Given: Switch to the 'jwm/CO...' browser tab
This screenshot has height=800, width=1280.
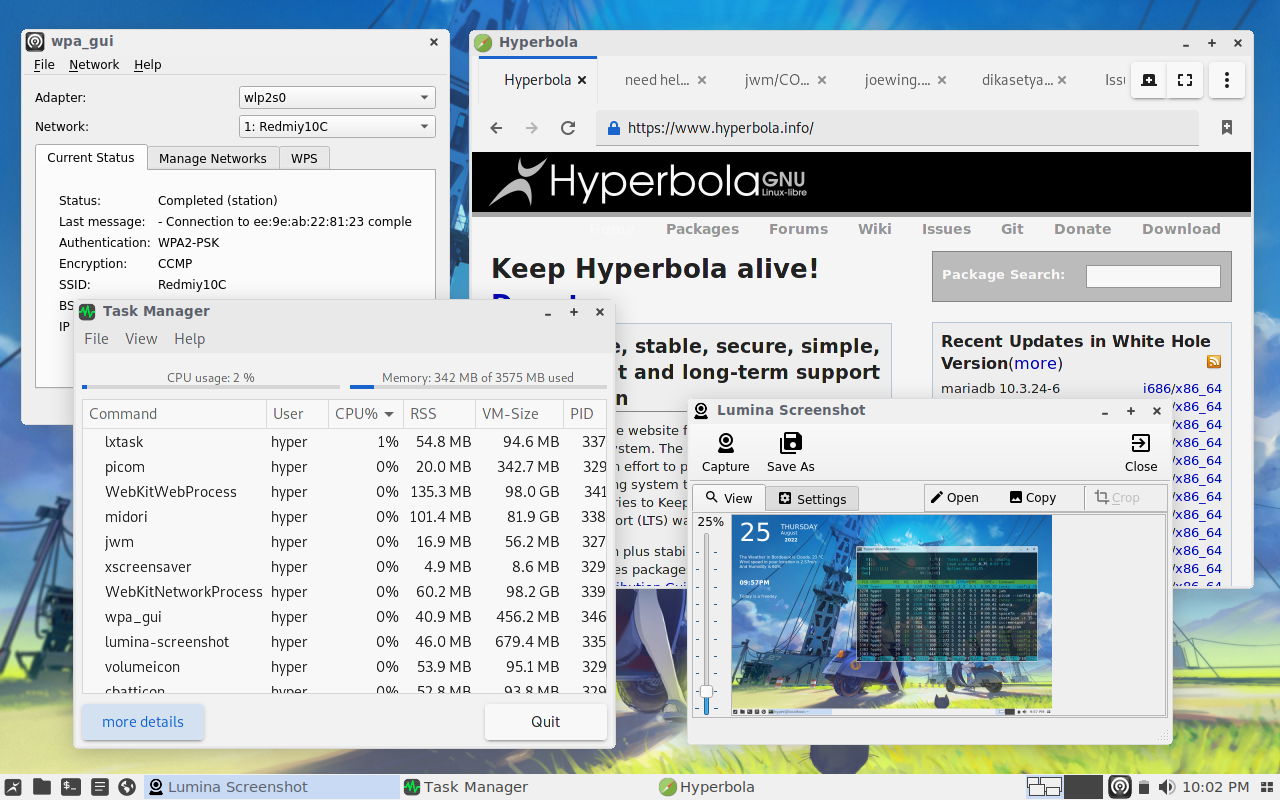Looking at the screenshot, I should point(776,80).
